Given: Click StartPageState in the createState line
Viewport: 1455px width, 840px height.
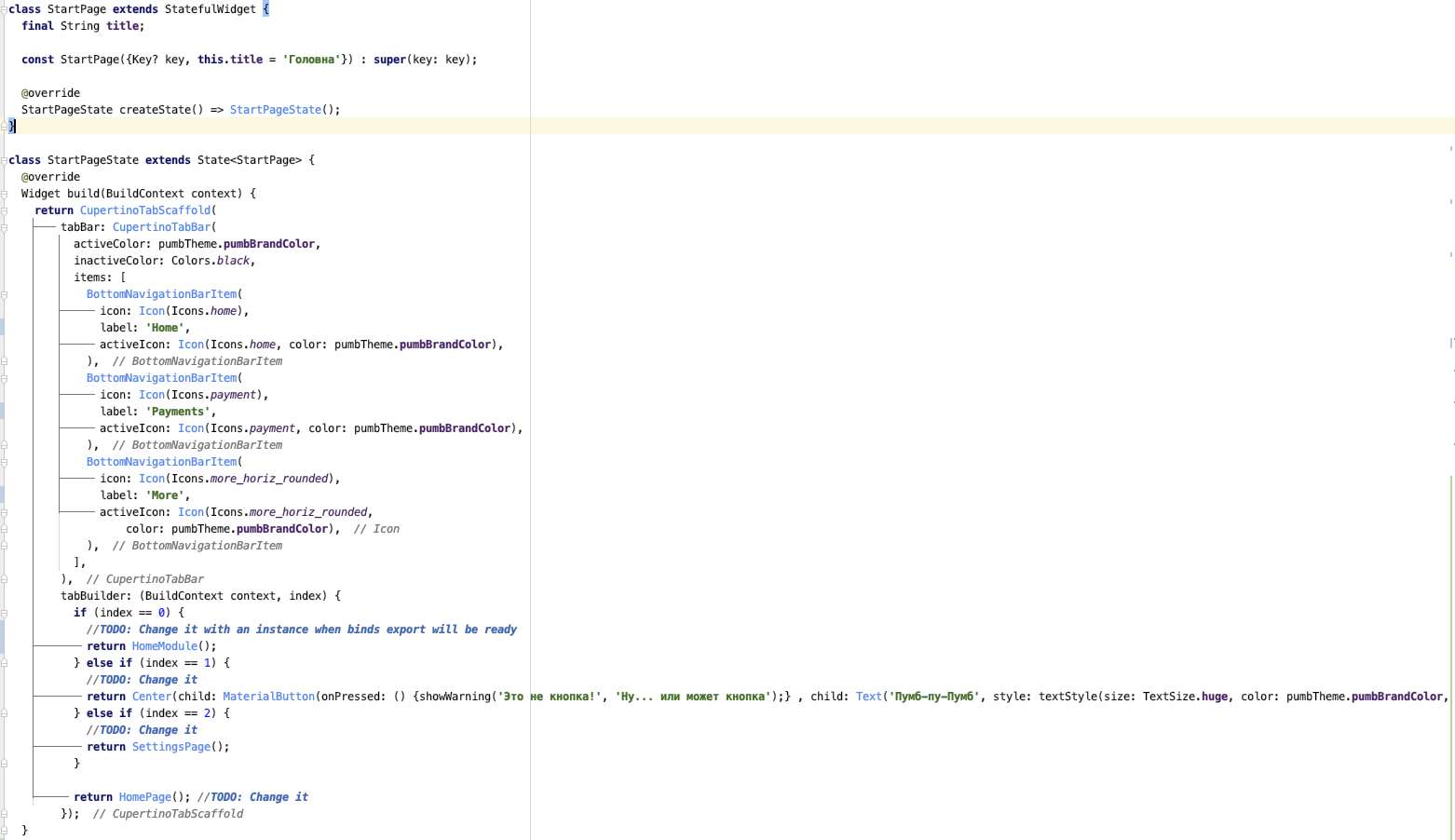Looking at the screenshot, I should [x=276, y=109].
